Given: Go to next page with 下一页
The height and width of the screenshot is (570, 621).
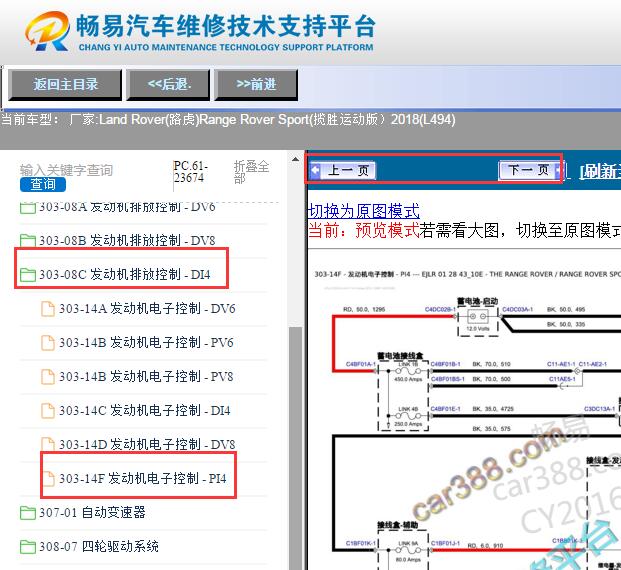Looking at the screenshot, I should [531, 170].
